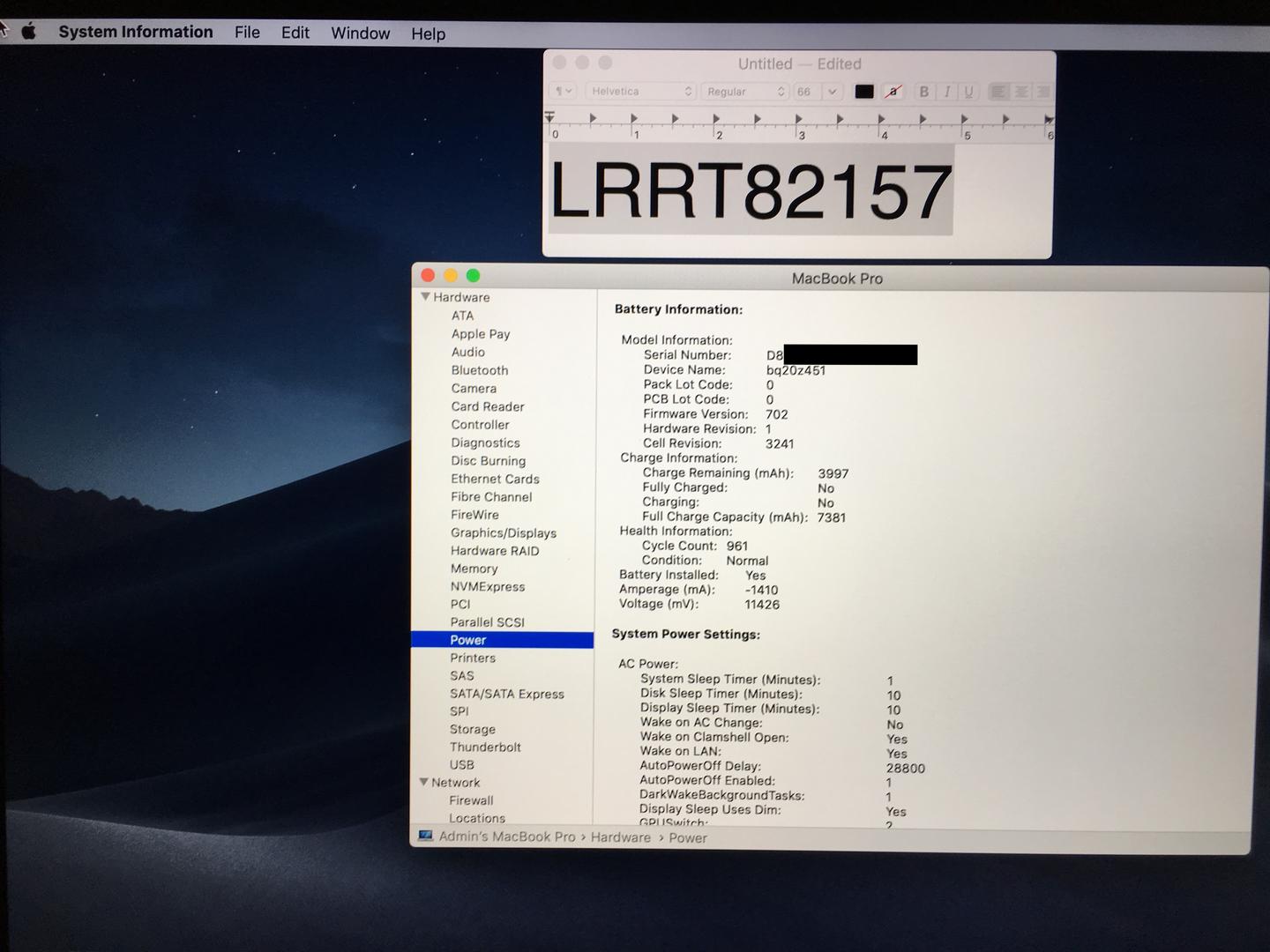Open the Apple menu
The image size is (1270, 952).
point(29,32)
